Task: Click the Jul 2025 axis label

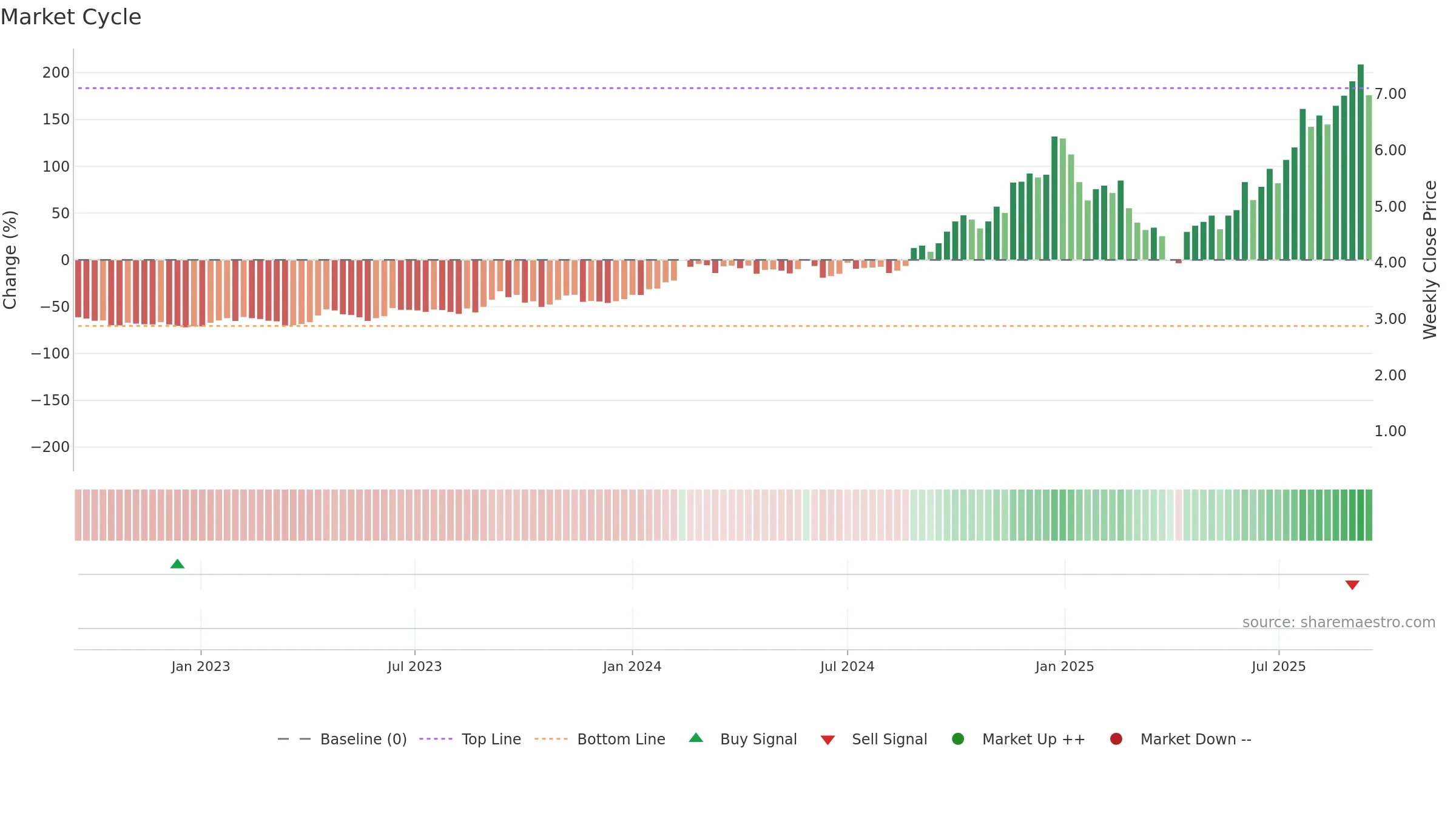Action: (1279, 666)
